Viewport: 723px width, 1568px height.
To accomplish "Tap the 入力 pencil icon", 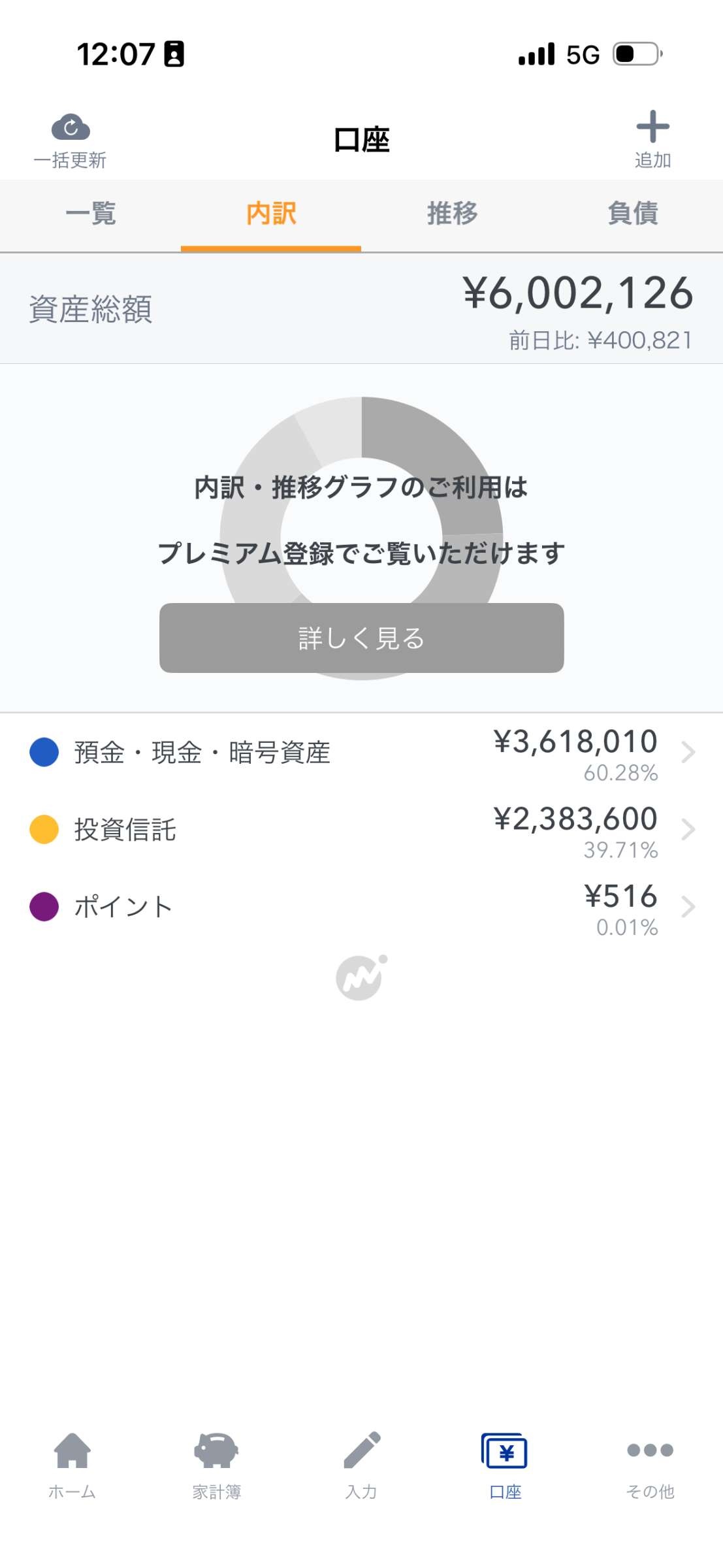I will point(361,1450).
